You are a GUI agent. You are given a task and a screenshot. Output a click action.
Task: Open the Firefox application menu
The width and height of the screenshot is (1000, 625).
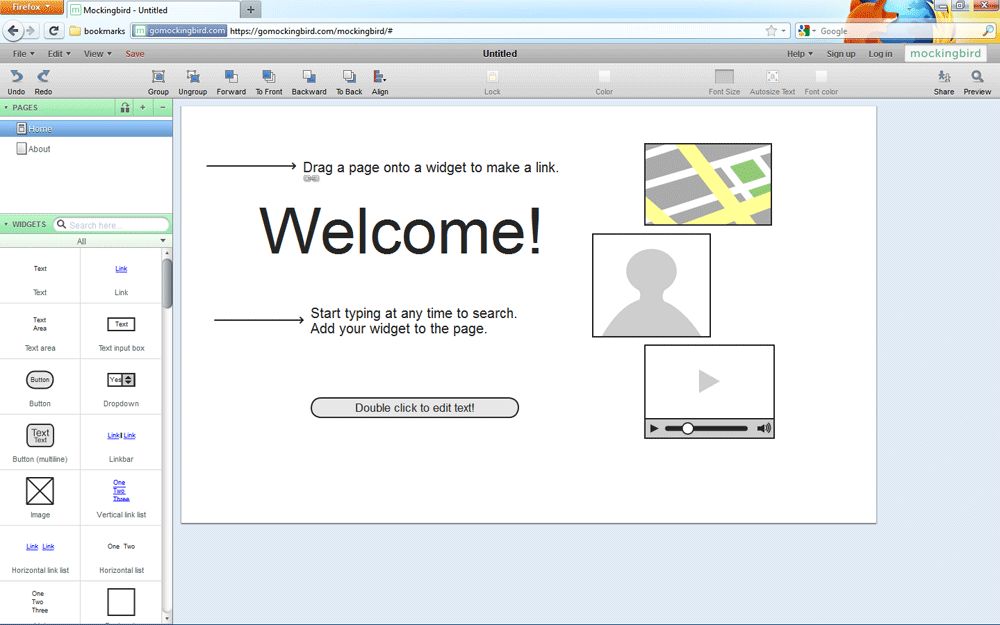(x=32, y=7)
